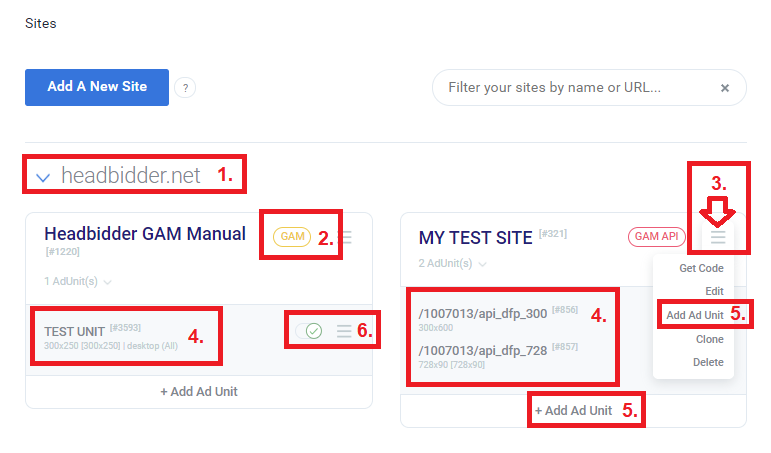Collapse the headbidder.net group chevron

pyautogui.click(x=42, y=178)
